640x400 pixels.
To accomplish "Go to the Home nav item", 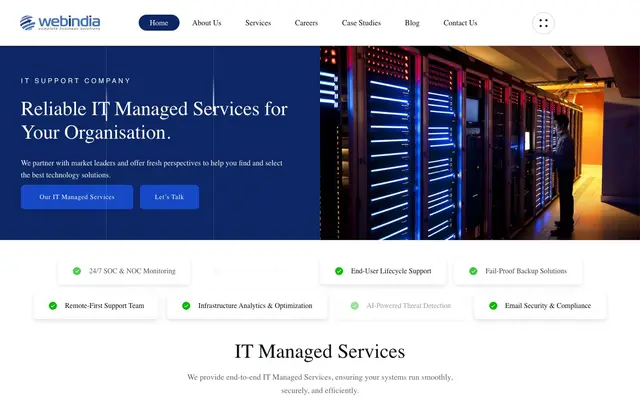I will 159,23.
